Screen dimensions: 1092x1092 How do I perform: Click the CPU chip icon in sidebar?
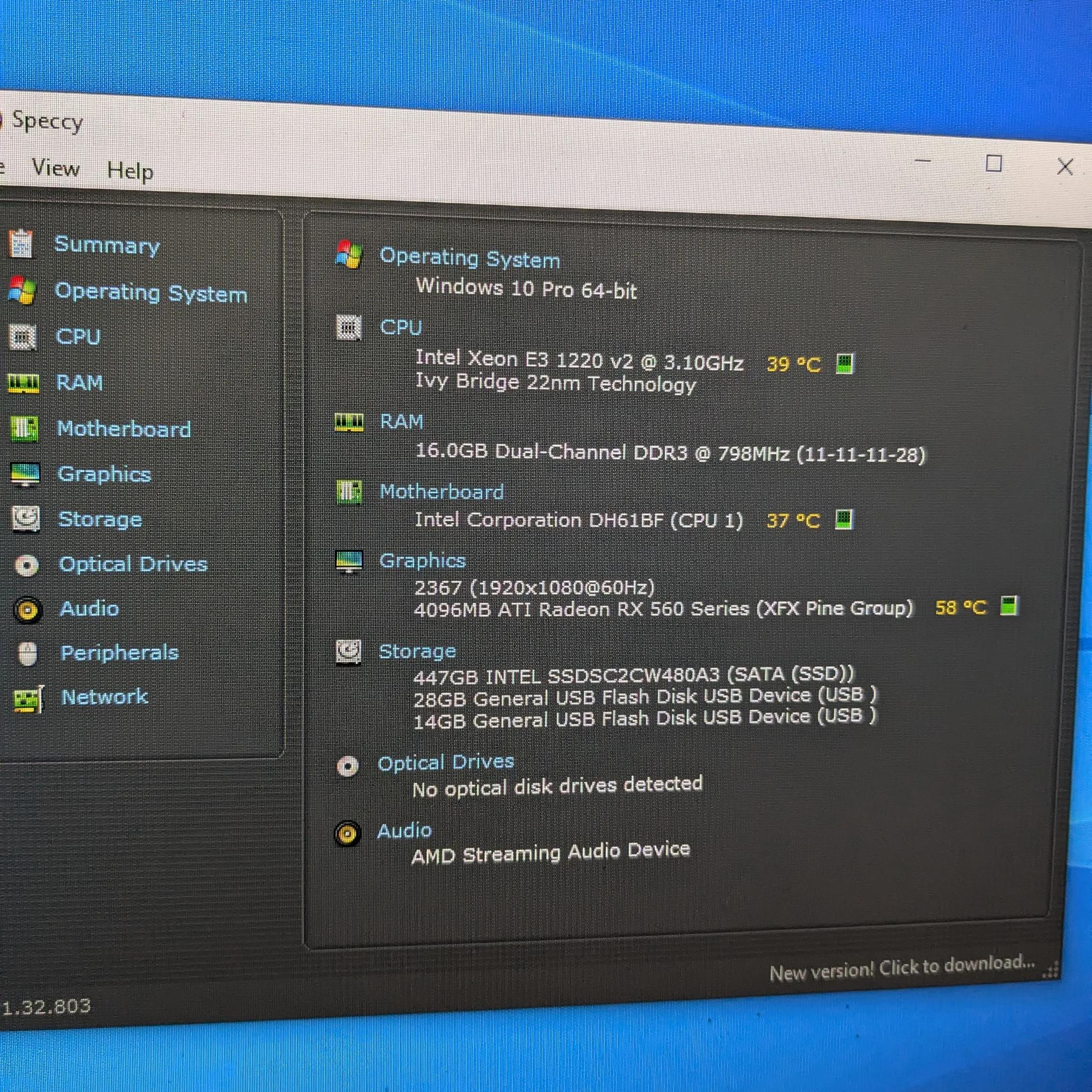(22, 338)
